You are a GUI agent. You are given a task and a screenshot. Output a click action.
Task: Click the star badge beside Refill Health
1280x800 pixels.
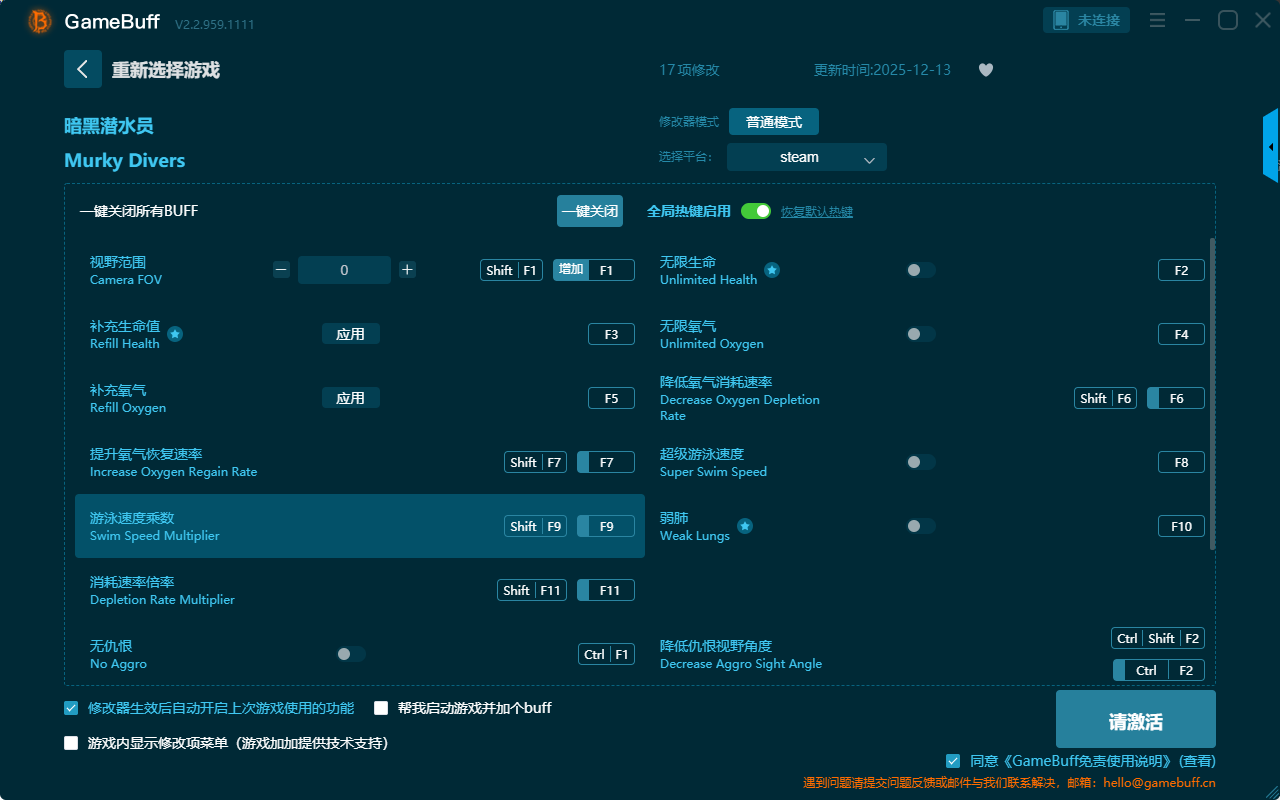tap(175, 334)
